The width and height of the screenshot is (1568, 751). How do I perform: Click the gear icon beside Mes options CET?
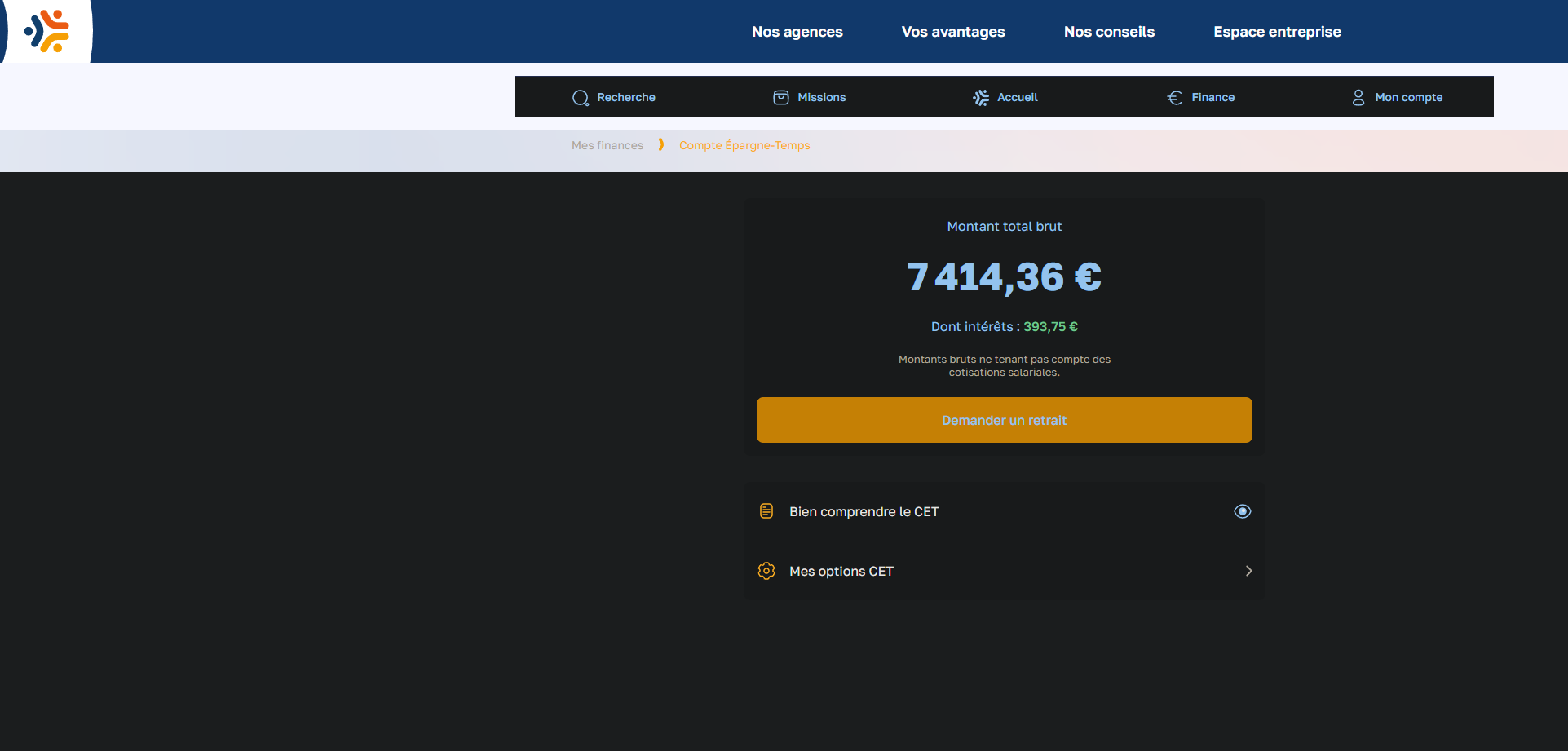pyautogui.click(x=766, y=571)
